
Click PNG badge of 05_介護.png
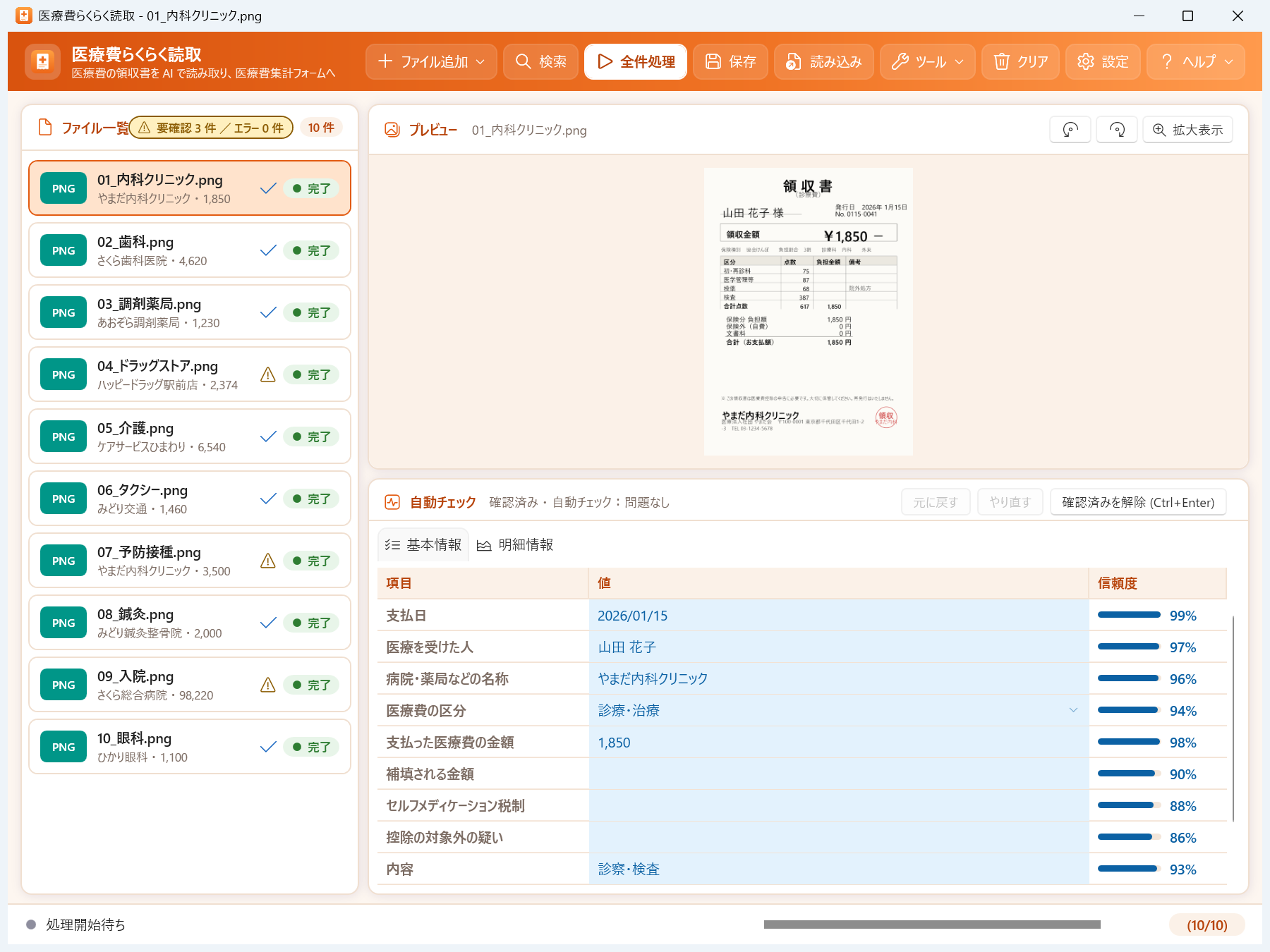coord(64,437)
